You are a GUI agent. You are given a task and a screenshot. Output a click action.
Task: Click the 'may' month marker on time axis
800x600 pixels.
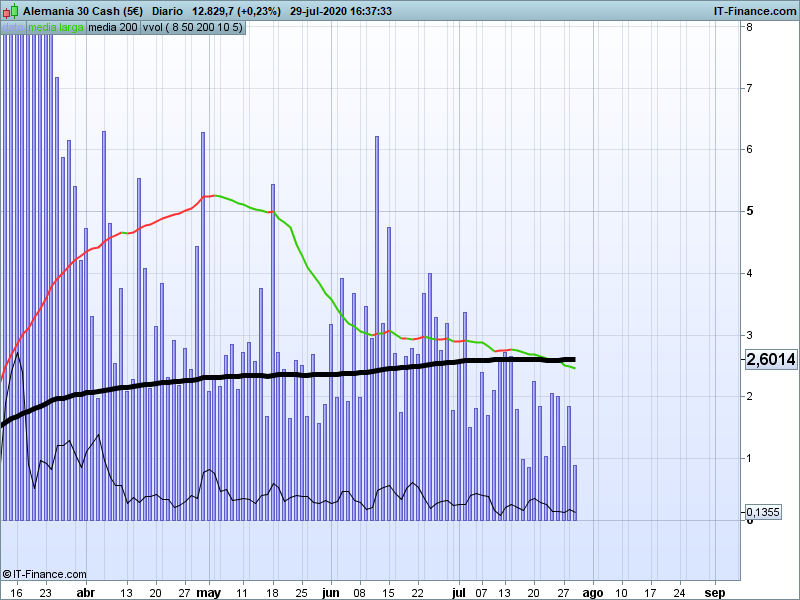(x=209, y=592)
